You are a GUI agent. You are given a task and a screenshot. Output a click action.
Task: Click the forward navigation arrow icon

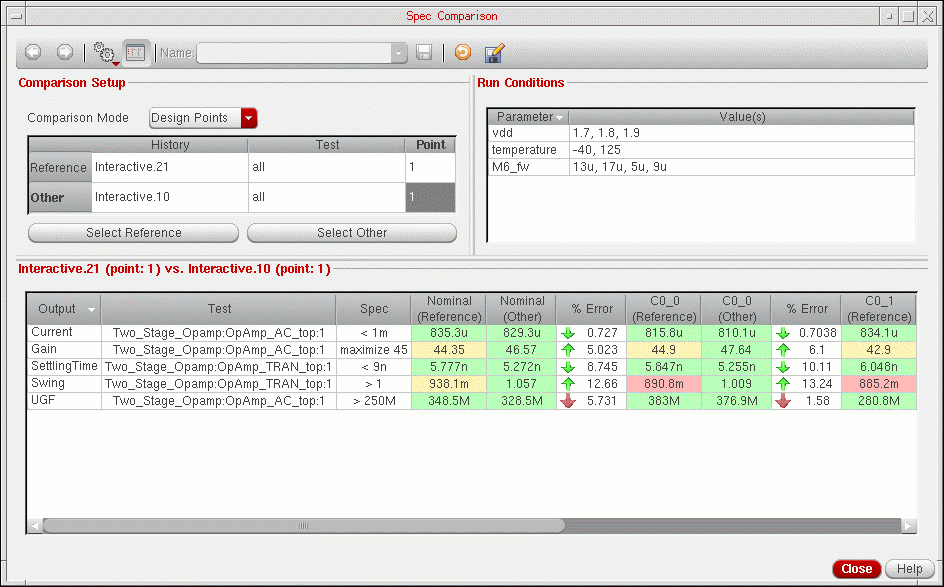(64, 52)
